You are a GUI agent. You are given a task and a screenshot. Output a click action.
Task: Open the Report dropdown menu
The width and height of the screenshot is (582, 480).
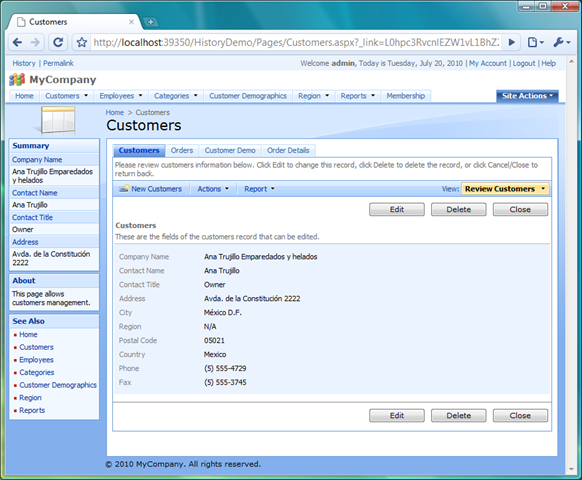coord(259,189)
